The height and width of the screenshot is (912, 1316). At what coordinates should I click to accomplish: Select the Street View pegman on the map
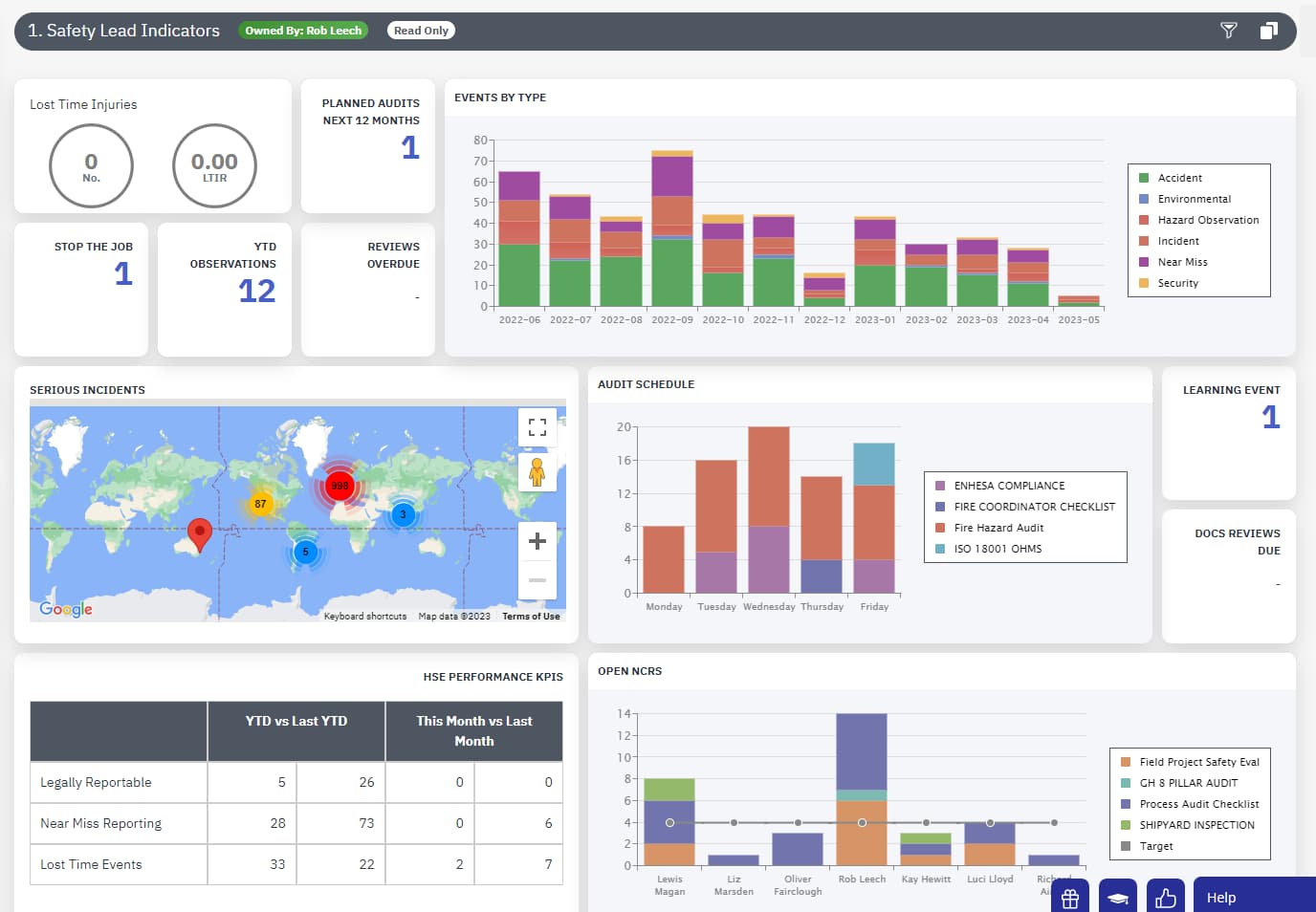pos(537,472)
